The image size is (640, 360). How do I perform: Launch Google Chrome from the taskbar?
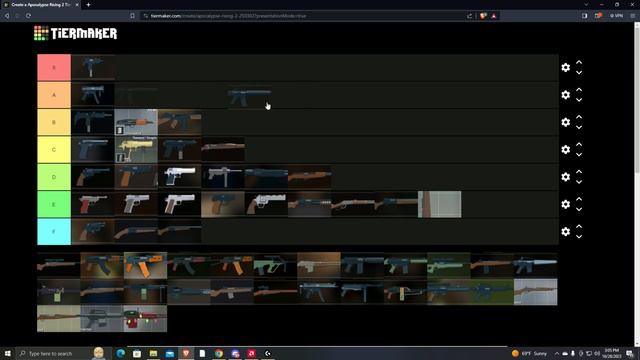219,353
